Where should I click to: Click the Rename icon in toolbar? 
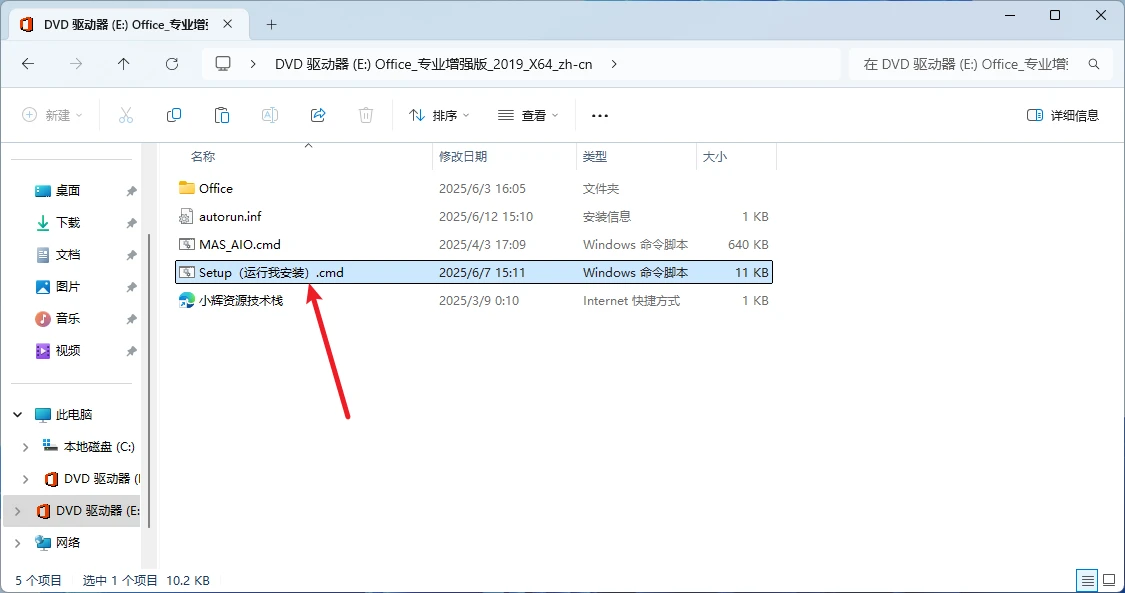tap(270, 115)
